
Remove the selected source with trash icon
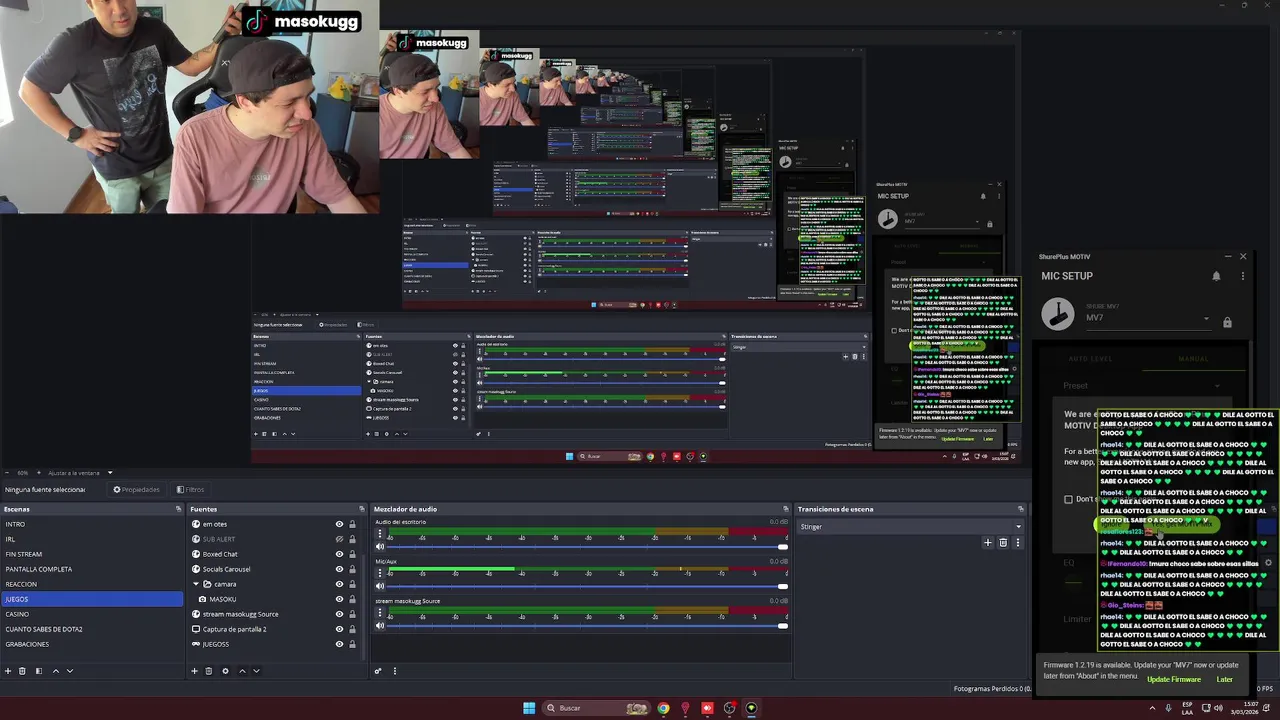point(208,671)
